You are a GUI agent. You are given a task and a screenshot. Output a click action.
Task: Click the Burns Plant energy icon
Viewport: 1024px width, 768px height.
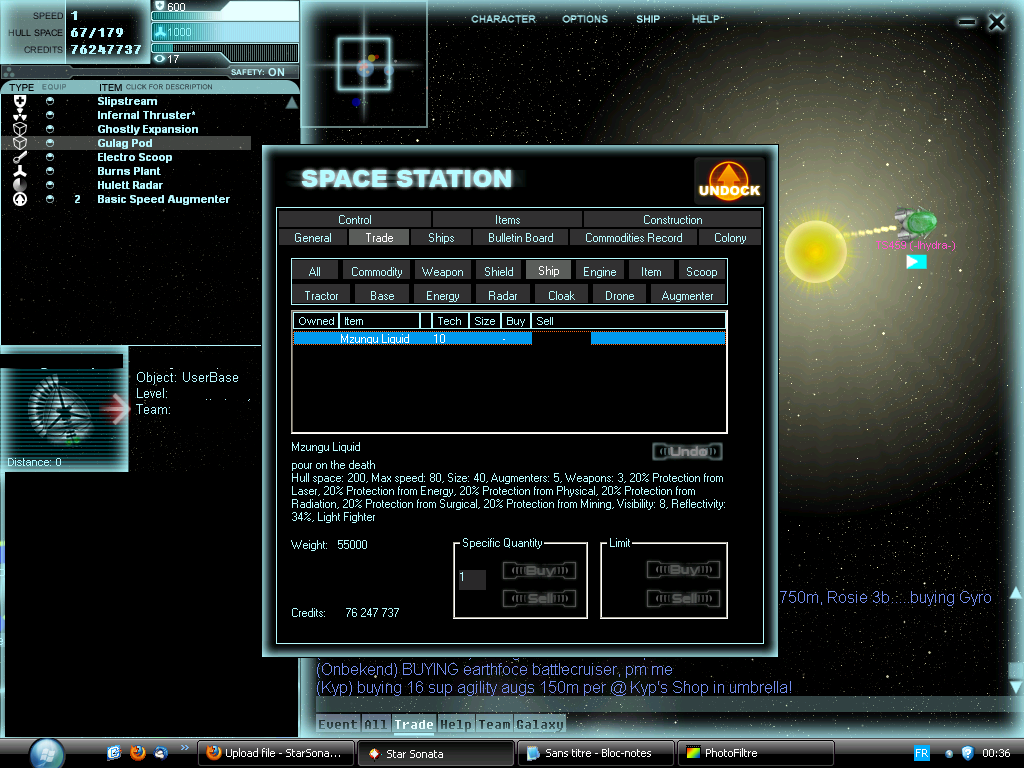[x=20, y=171]
